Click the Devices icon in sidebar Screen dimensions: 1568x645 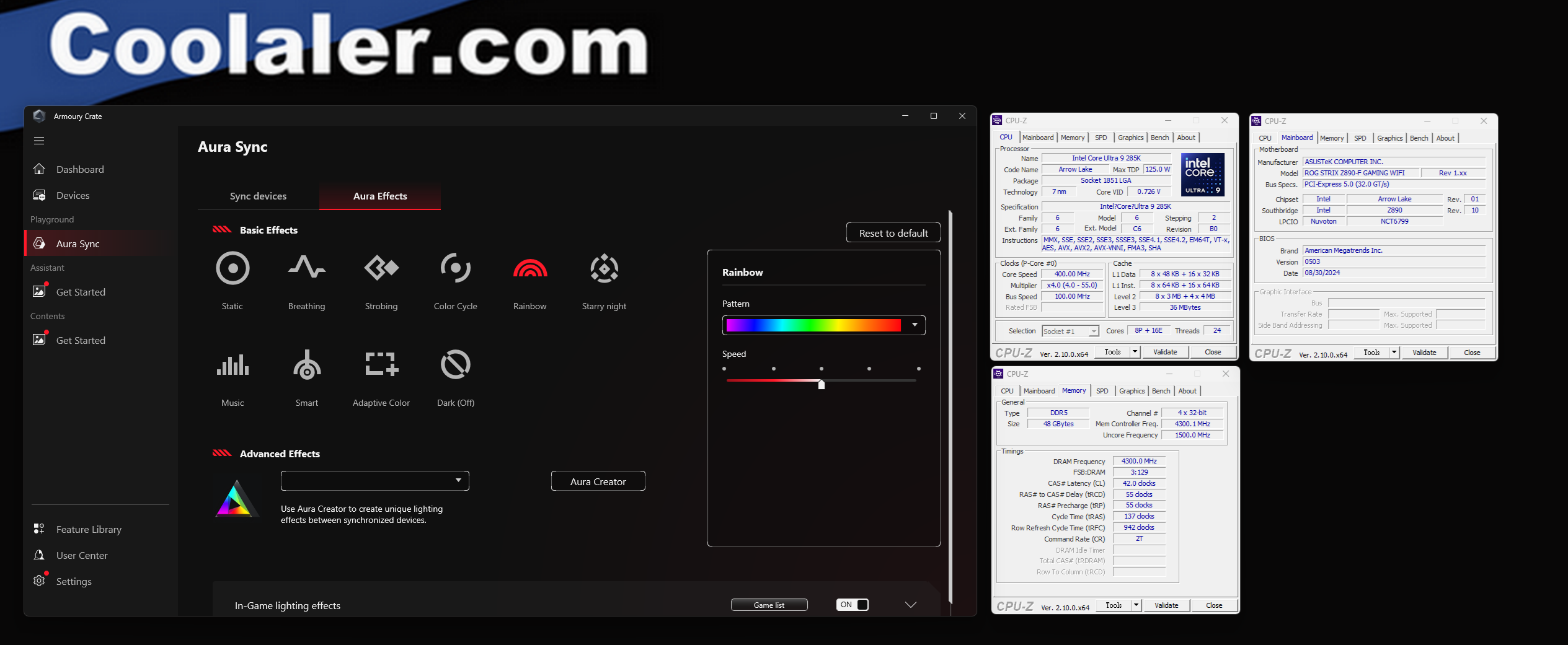(x=39, y=195)
